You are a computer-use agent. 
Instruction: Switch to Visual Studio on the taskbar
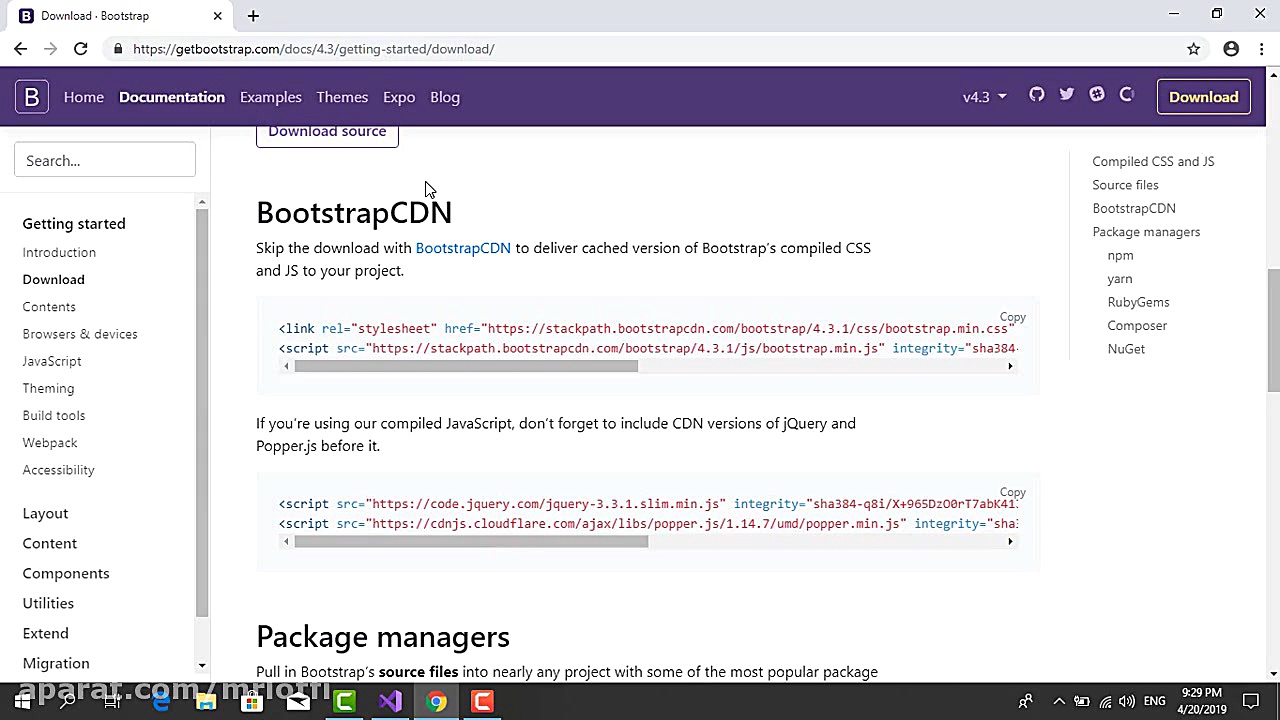coord(390,701)
